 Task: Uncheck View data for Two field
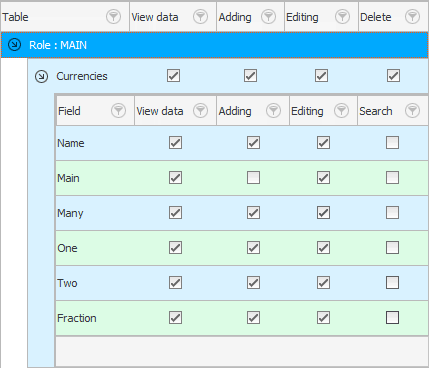(x=175, y=283)
